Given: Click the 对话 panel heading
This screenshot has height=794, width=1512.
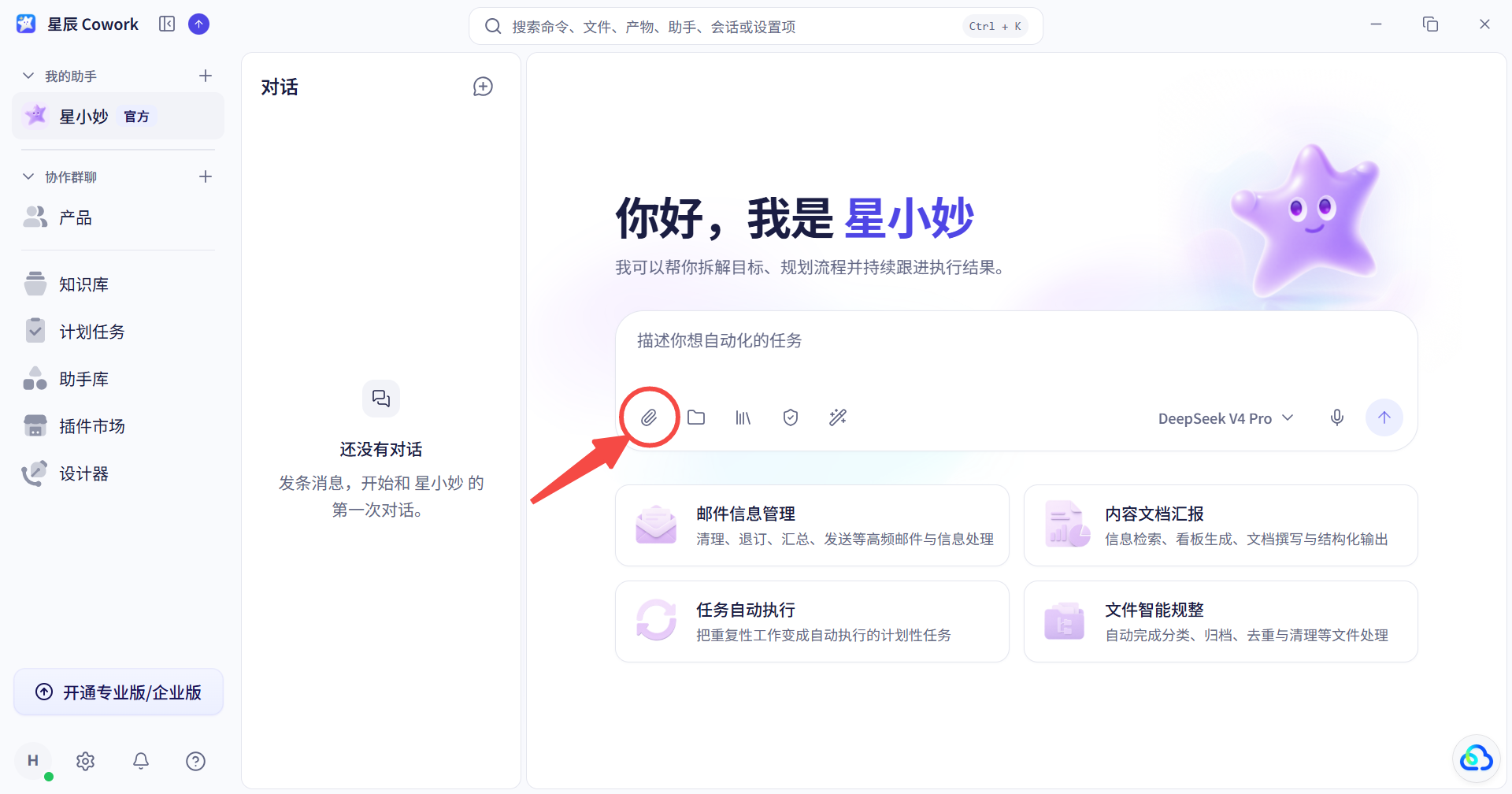Looking at the screenshot, I should pos(280,87).
